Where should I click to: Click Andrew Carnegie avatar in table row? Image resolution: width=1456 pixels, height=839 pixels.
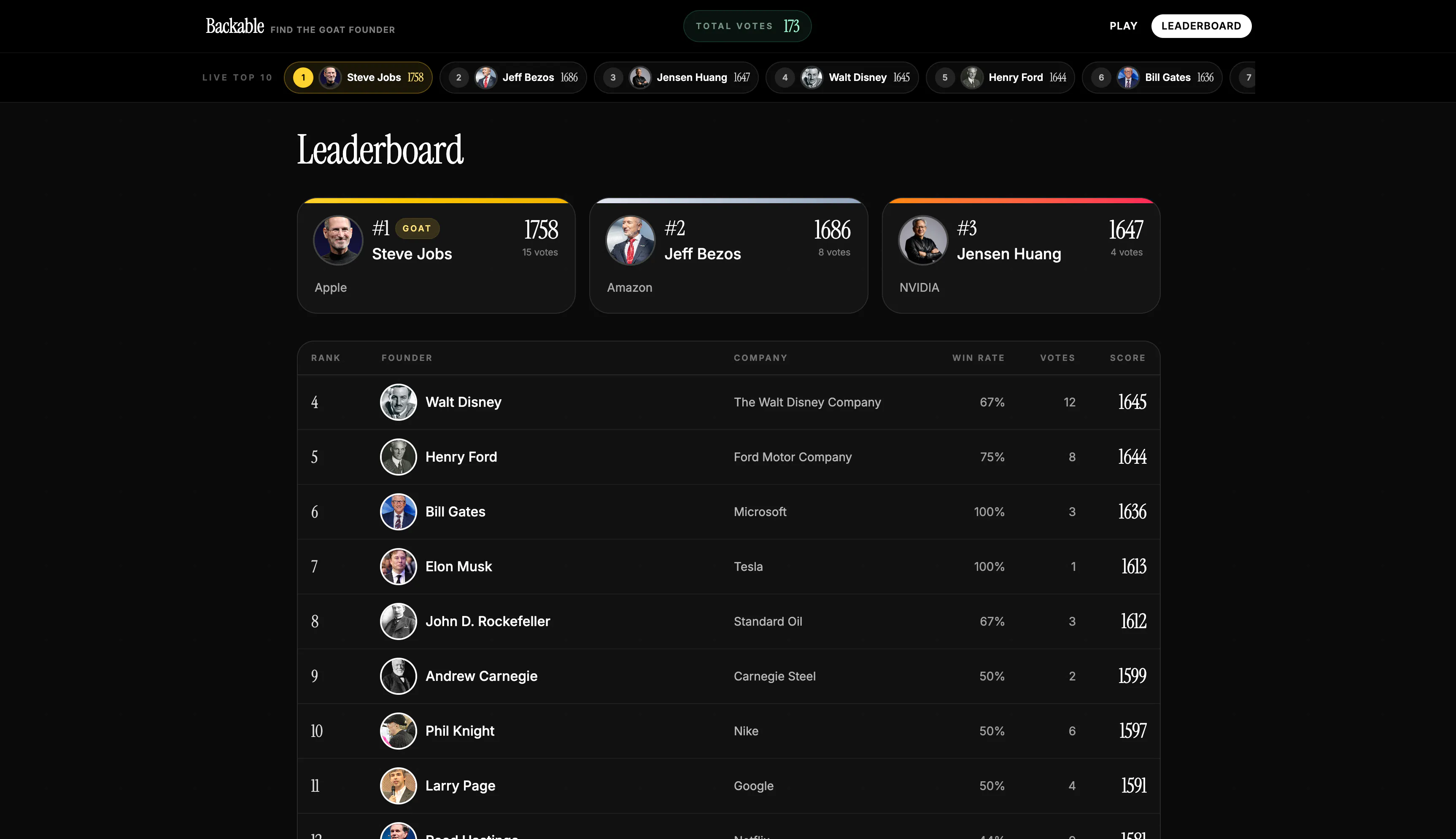(x=398, y=676)
